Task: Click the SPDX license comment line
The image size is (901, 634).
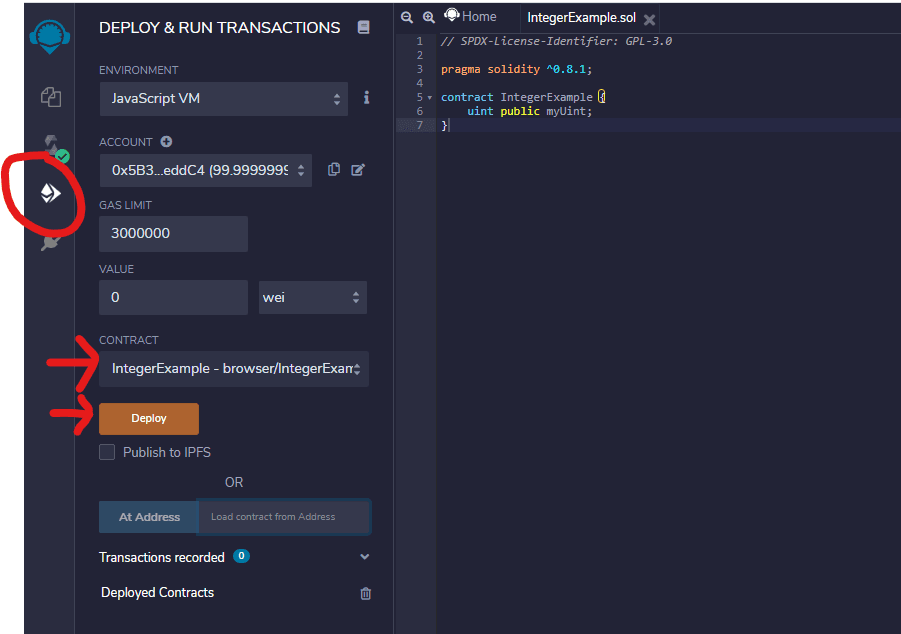Action: click(556, 41)
